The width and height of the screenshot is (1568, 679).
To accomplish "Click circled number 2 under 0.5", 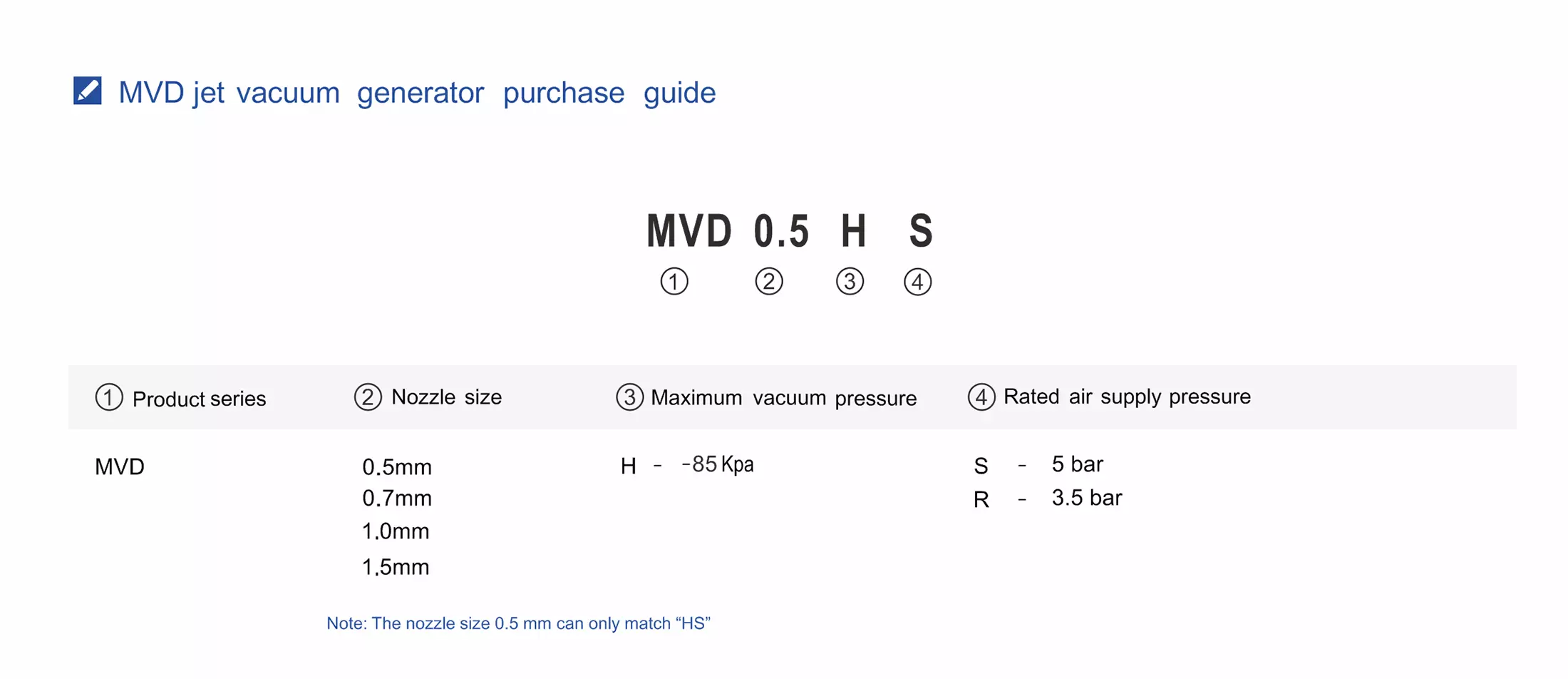I will [769, 282].
